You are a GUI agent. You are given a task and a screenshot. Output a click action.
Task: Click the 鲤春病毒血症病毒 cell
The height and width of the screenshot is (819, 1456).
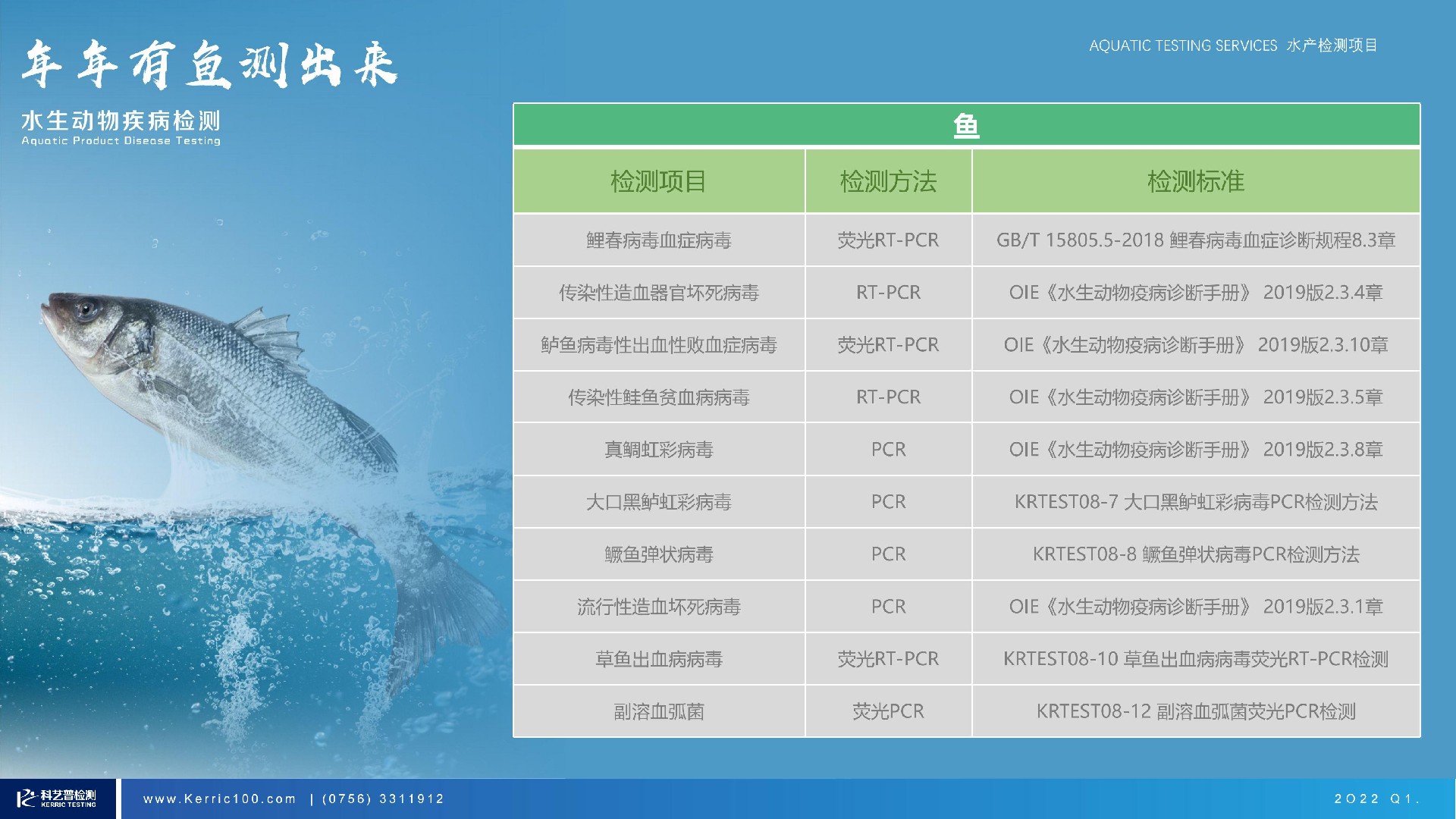tap(659, 240)
